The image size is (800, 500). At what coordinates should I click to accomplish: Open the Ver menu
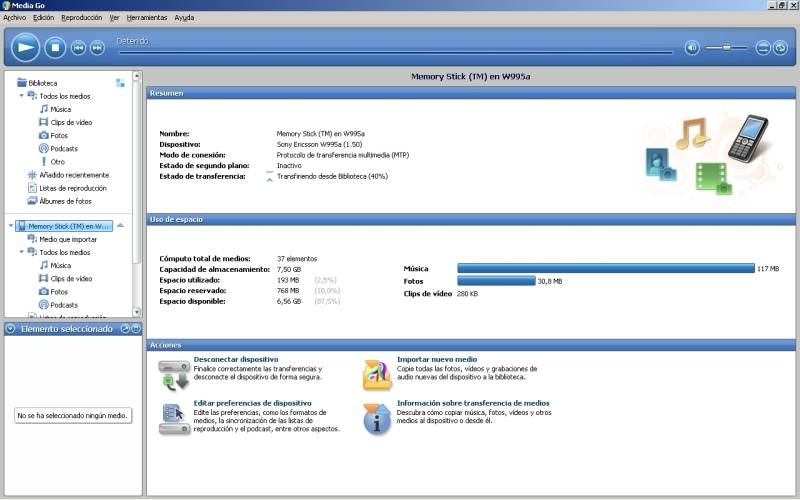114,17
